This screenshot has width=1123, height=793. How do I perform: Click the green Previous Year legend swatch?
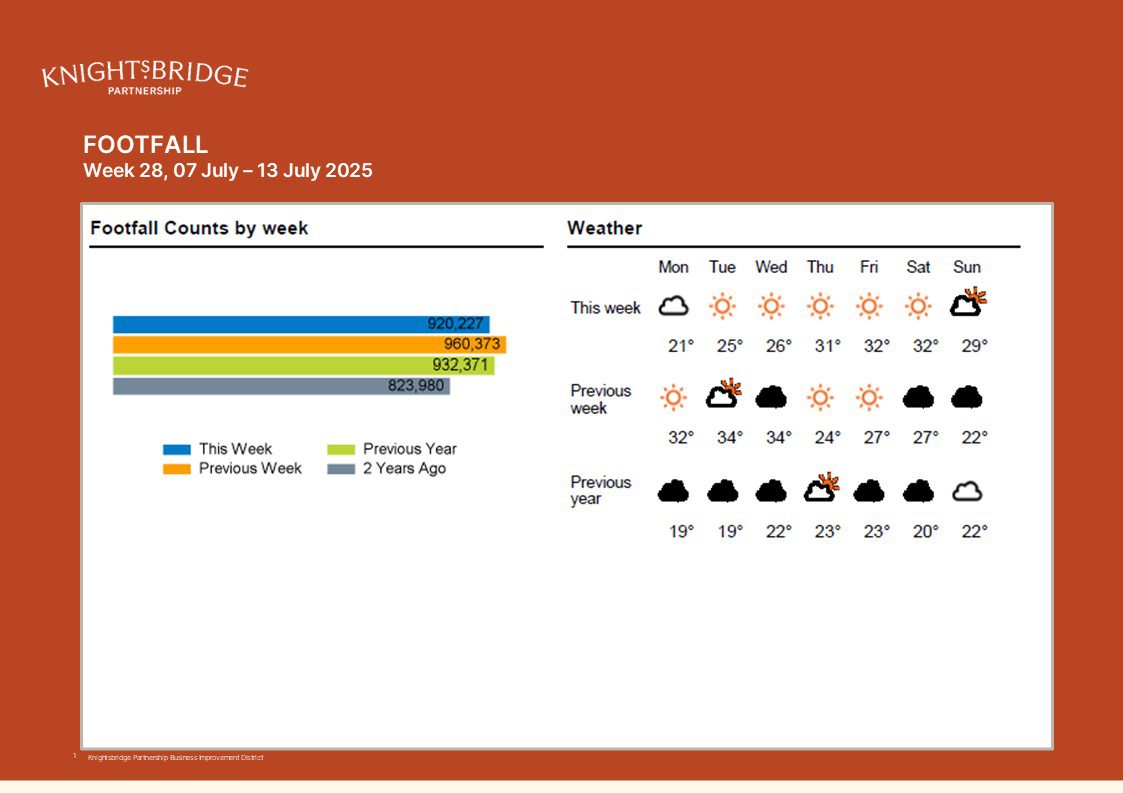click(341, 450)
